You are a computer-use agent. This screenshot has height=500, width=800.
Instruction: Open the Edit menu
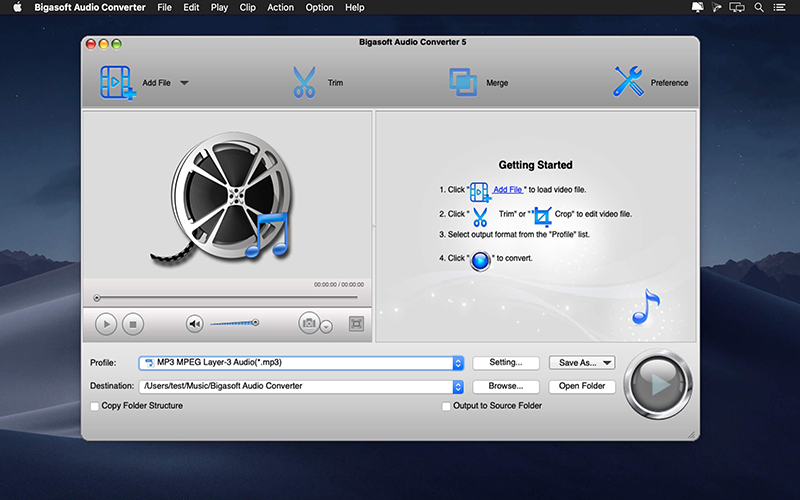[x=191, y=7]
